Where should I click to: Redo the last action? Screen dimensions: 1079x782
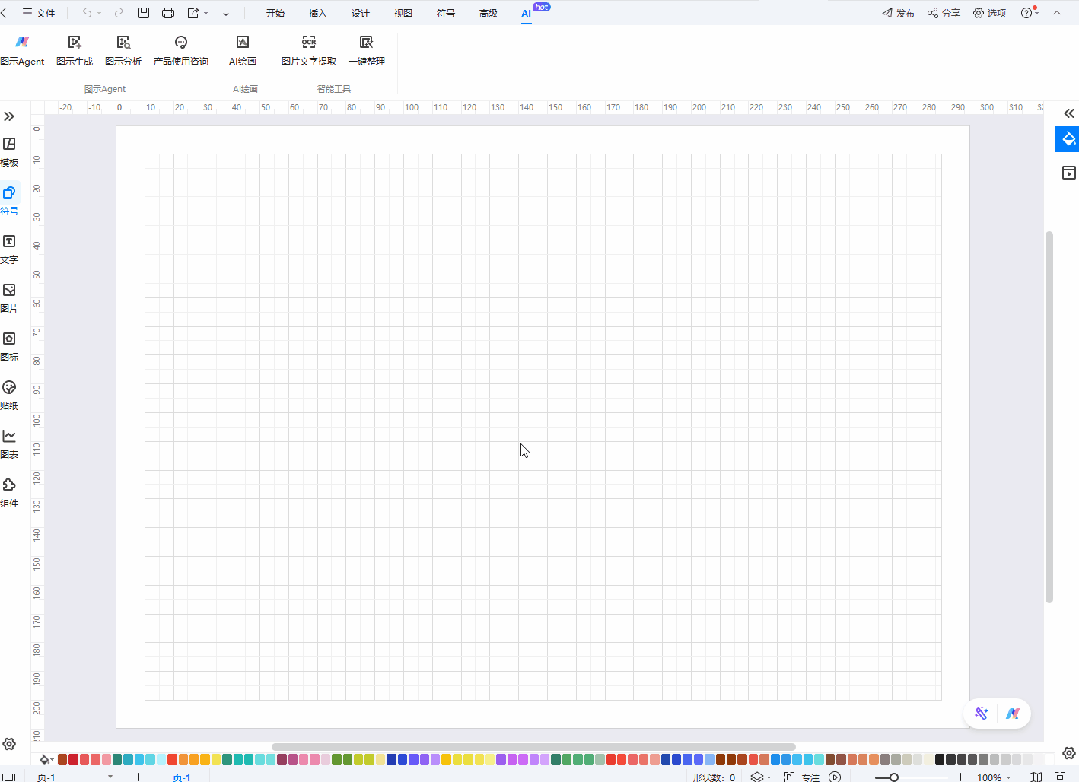pyautogui.click(x=119, y=12)
